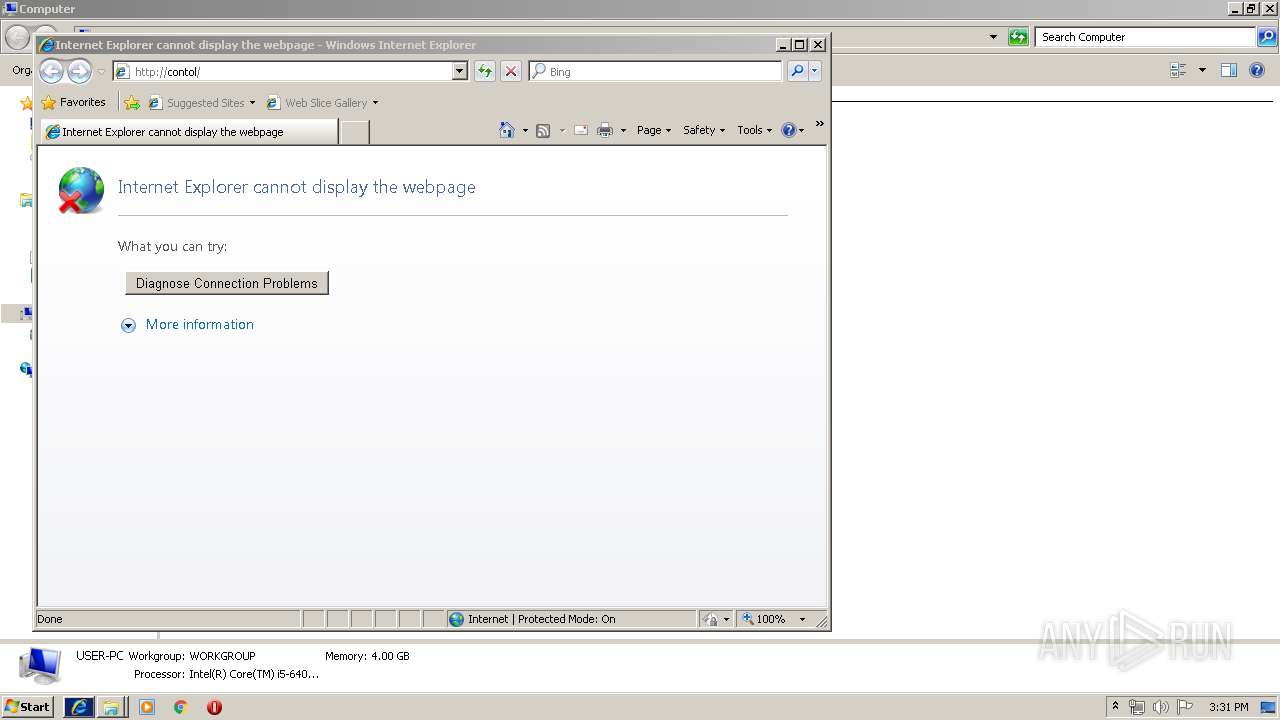Image resolution: width=1280 pixels, height=720 pixels.
Task: Click the 3:31 PM clock
Action: coord(1228,706)
